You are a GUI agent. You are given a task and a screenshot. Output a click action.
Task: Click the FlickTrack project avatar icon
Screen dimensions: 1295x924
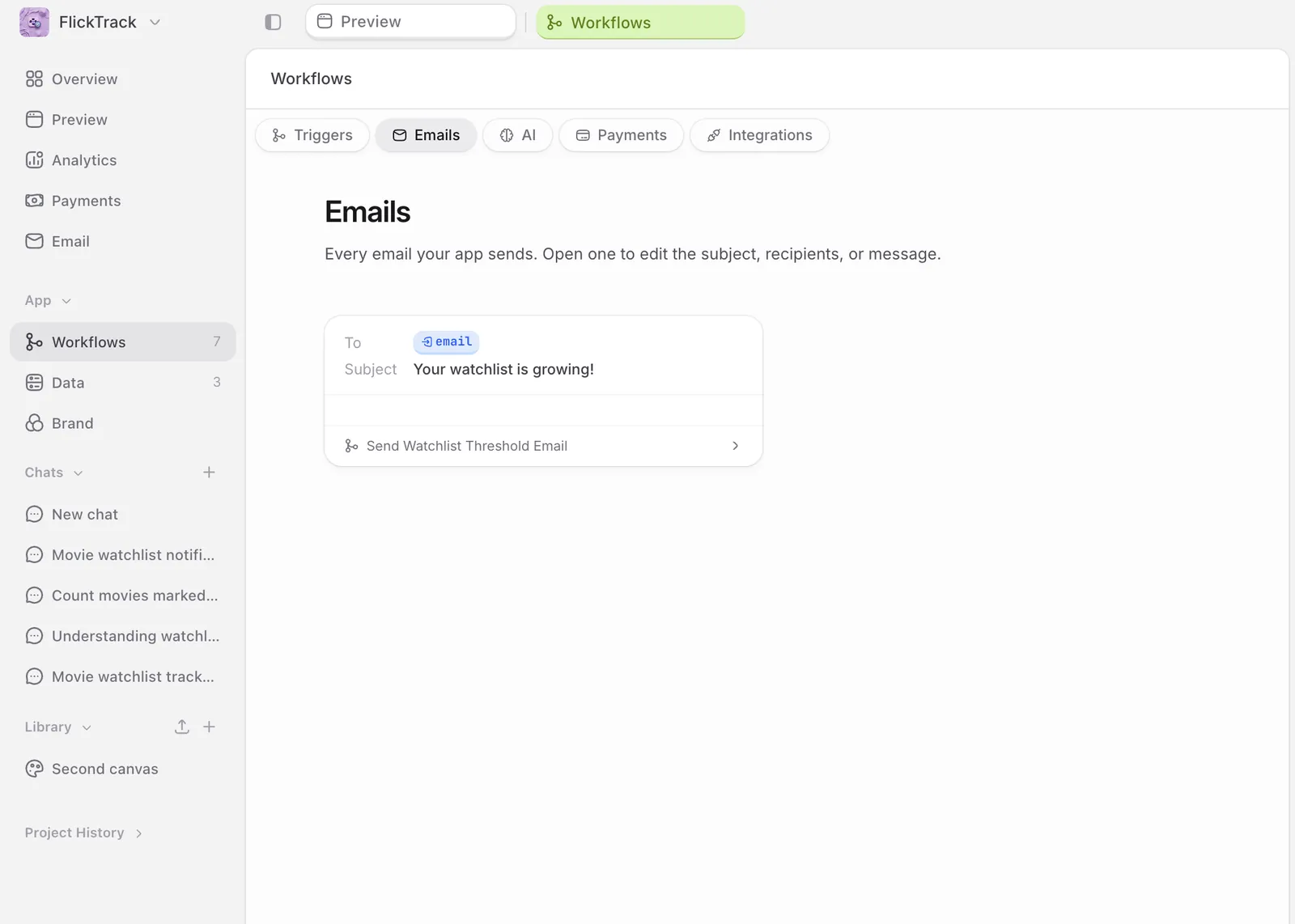pyautogui.click(x=34, y=22)
